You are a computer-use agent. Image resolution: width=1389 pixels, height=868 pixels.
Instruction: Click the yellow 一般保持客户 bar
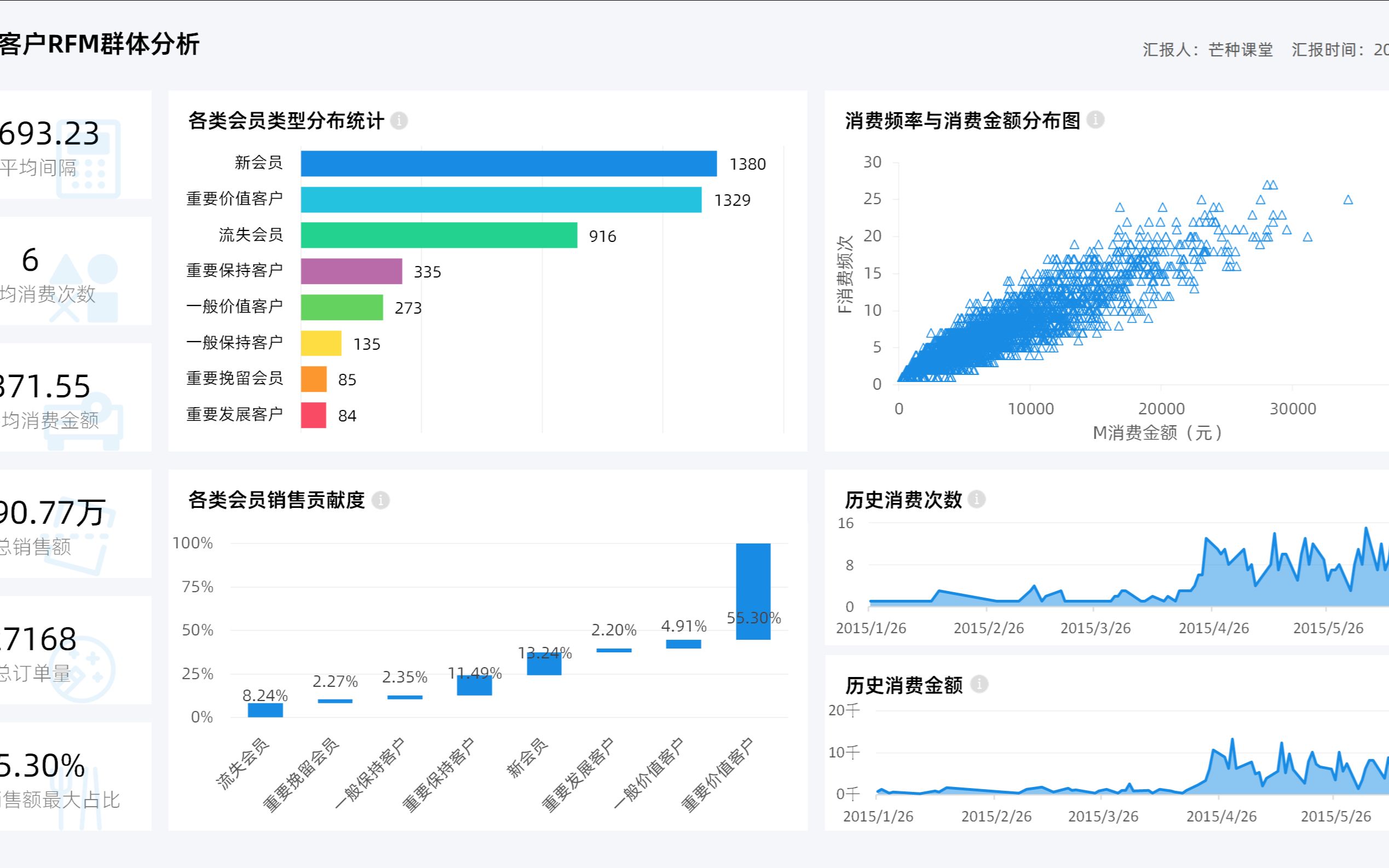(321, 343)
